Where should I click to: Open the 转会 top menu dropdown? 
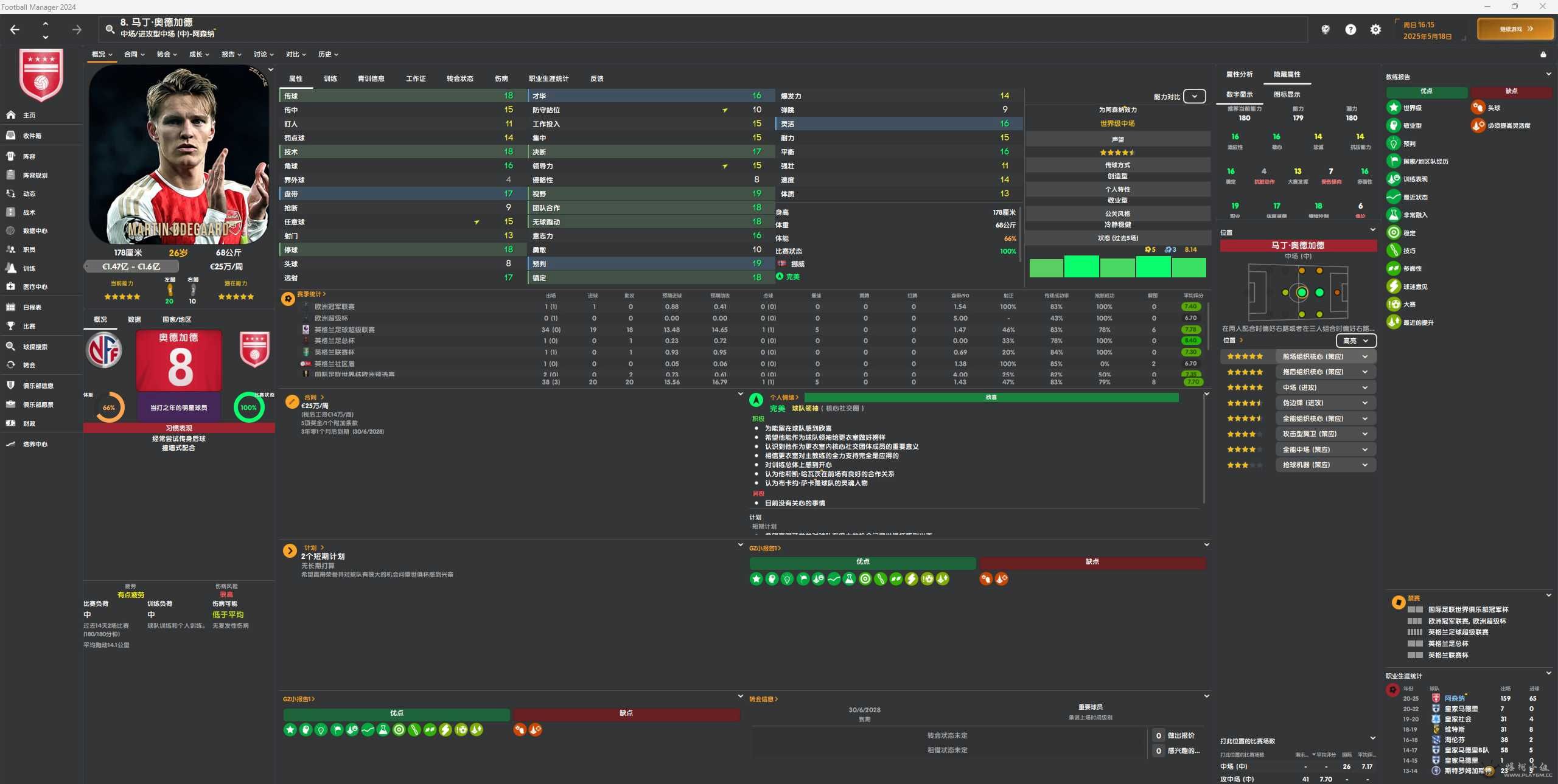click(x=167, y=55)
